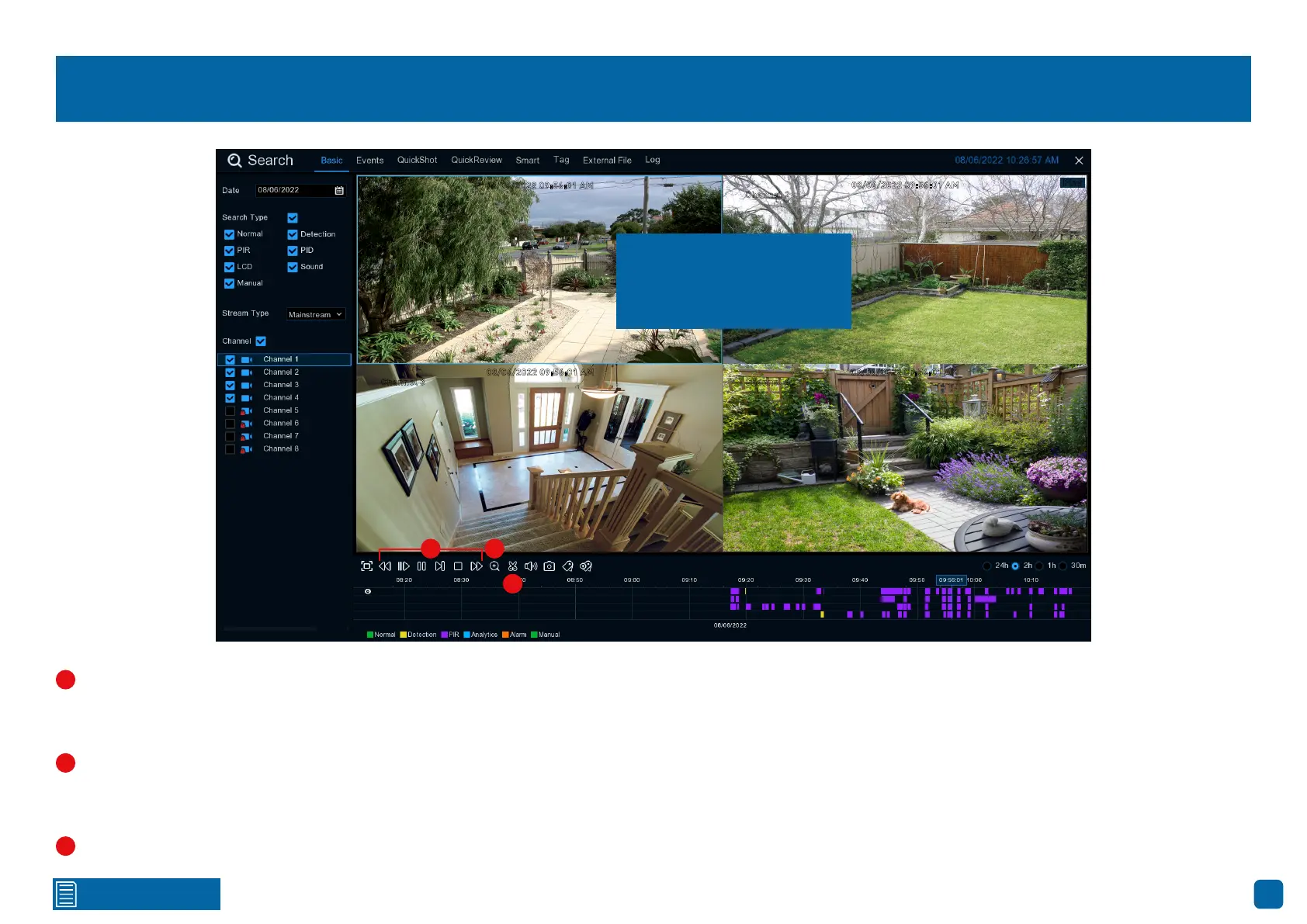Click the fullscreen icon in playback toolbar
This screenshot has width=1307, height=924.
pyautogui.click(x=367, y=566)
